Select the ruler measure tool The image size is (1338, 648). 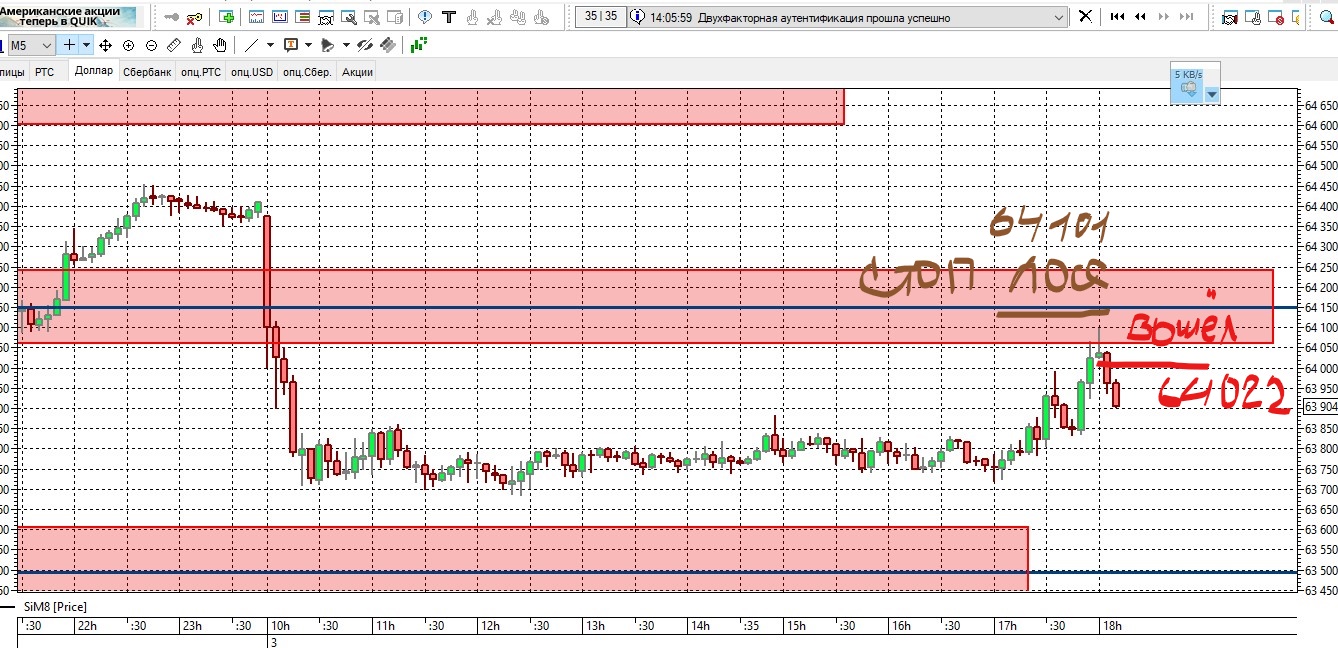[174, 45]
